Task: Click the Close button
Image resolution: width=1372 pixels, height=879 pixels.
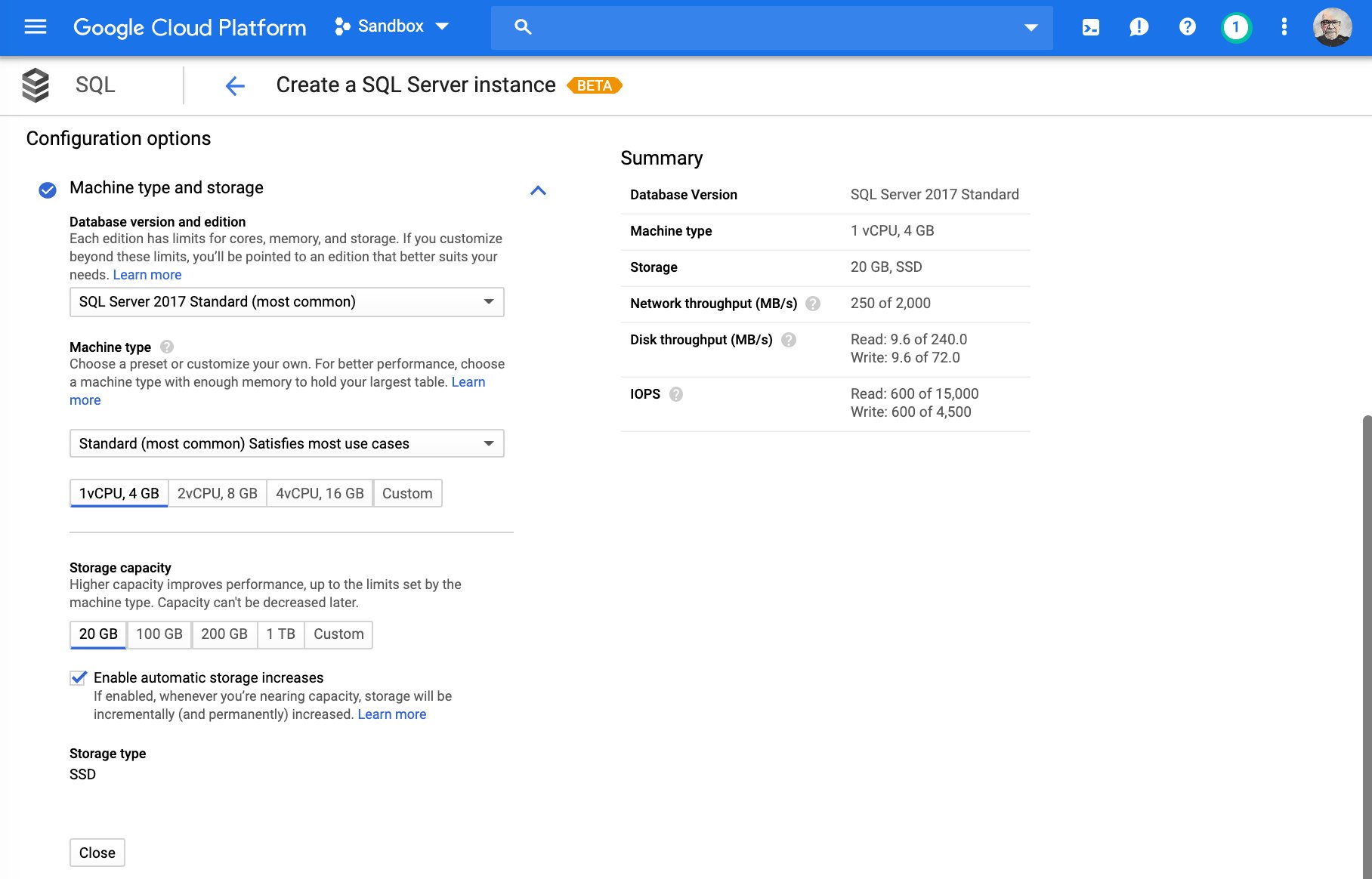Action: coord(97,853)
